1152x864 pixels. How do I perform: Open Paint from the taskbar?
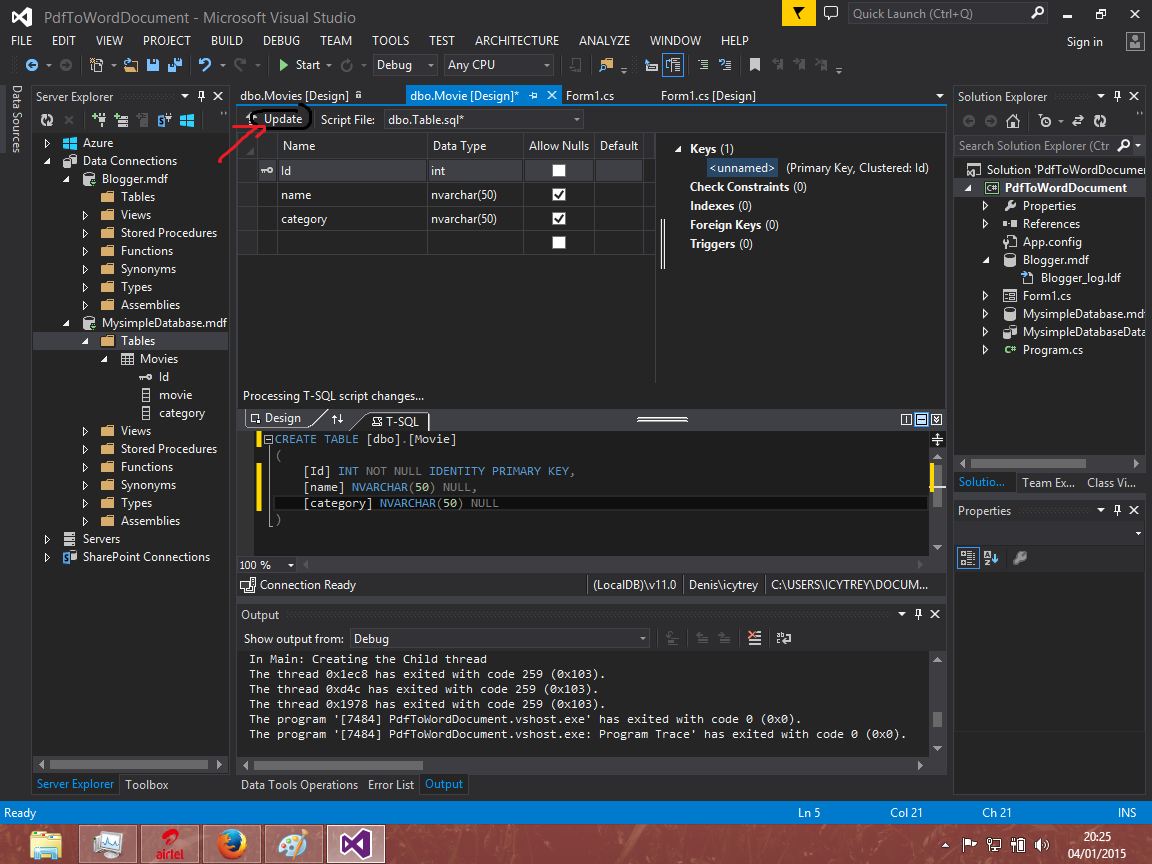click(293, 843)
